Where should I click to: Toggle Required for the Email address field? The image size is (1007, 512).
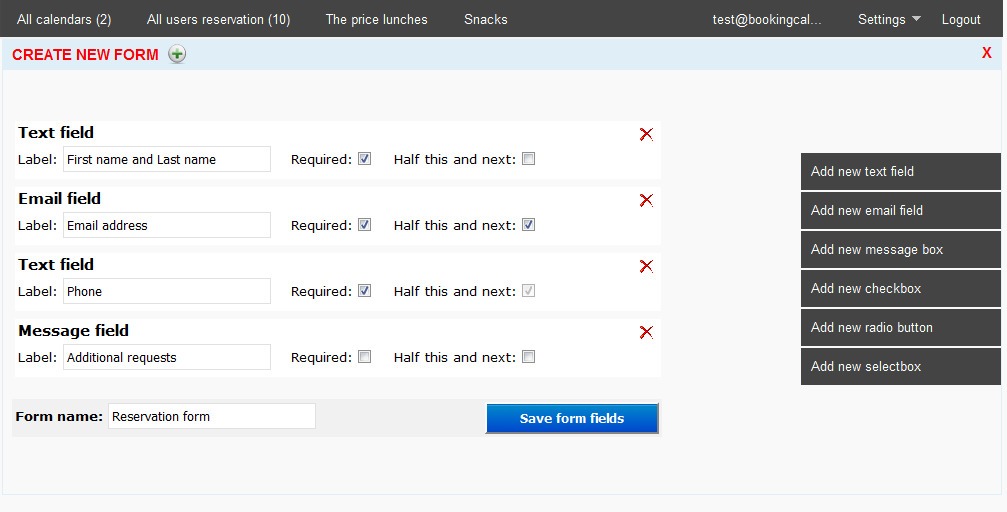coord(365,225)
